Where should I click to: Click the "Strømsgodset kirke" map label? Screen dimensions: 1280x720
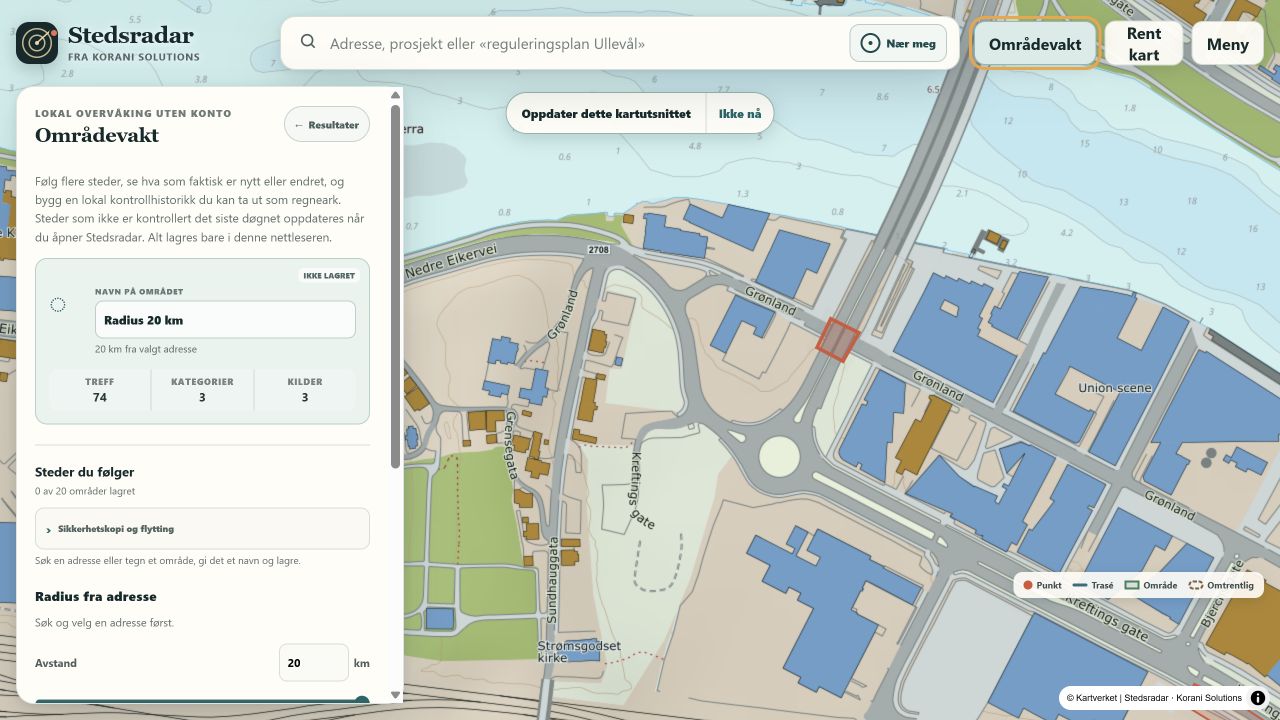(x=580, y=652)
